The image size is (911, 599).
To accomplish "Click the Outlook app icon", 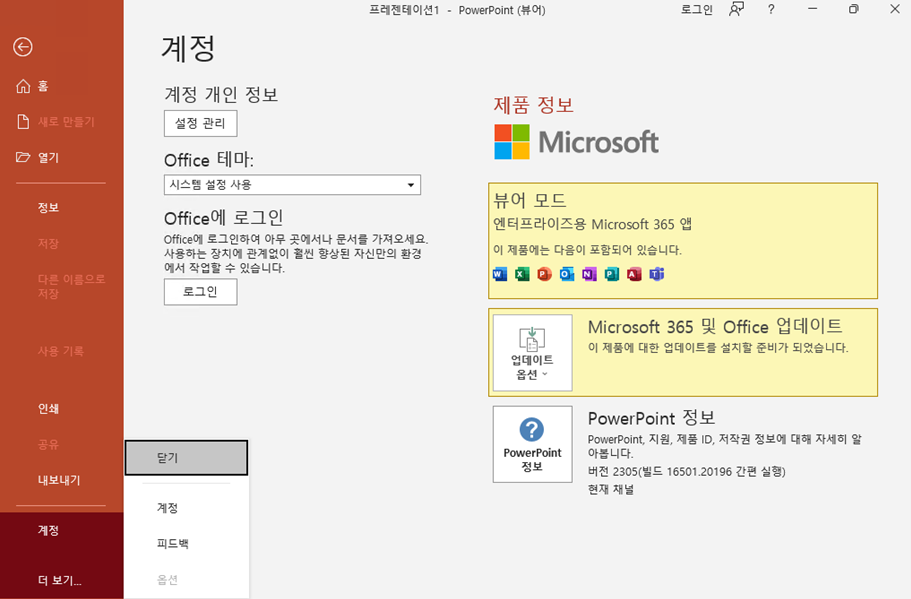I will pos(566,274).
